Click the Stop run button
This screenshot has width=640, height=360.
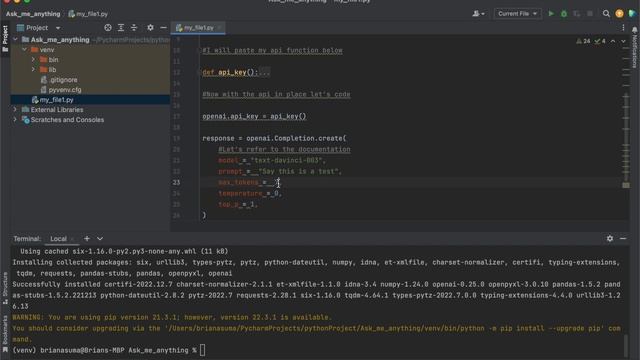(x=590, y=13)
